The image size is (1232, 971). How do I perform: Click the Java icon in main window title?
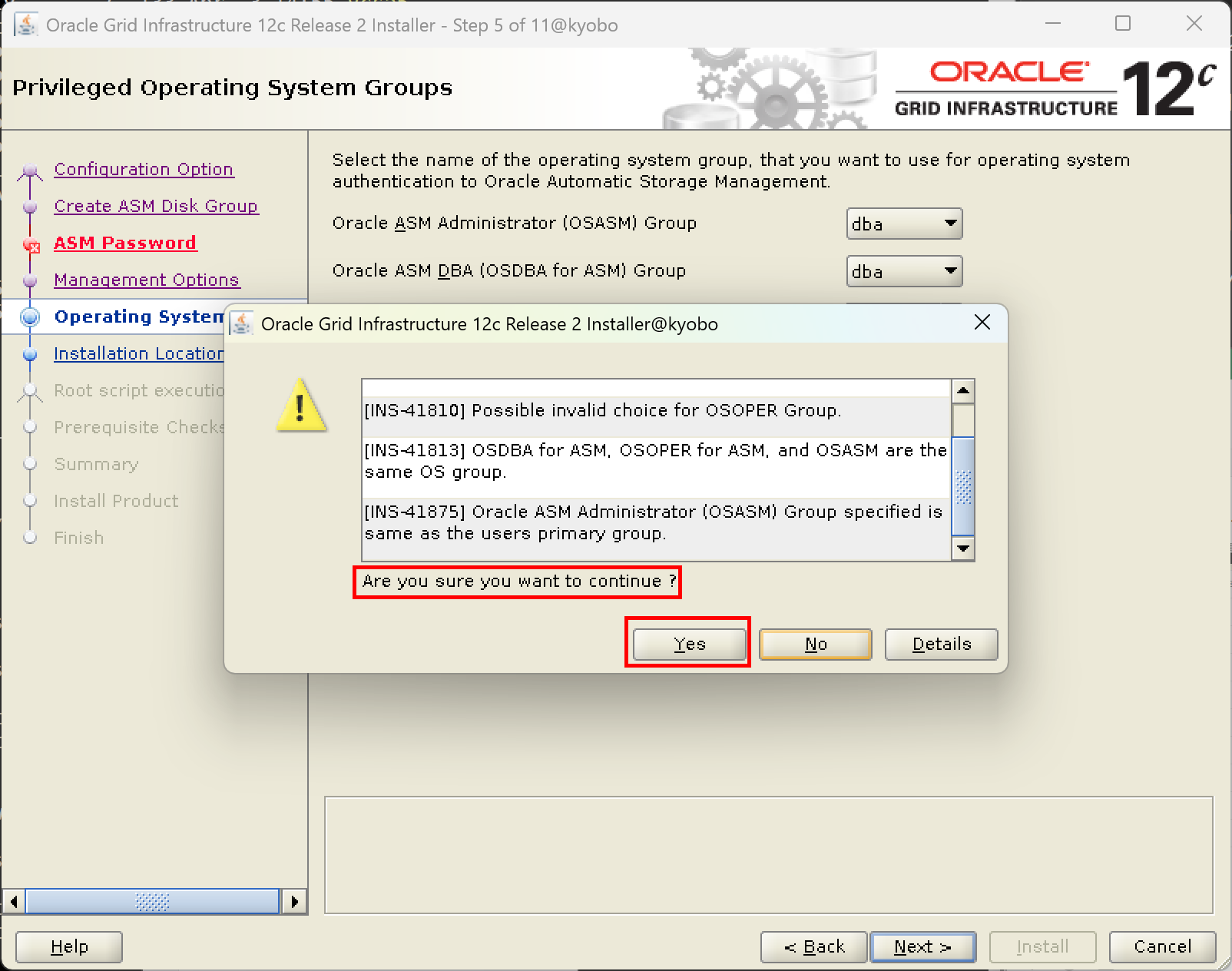click(26, 25)
